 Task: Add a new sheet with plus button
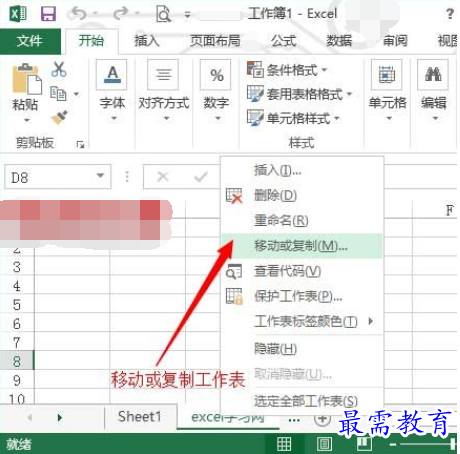pos(323,418)
